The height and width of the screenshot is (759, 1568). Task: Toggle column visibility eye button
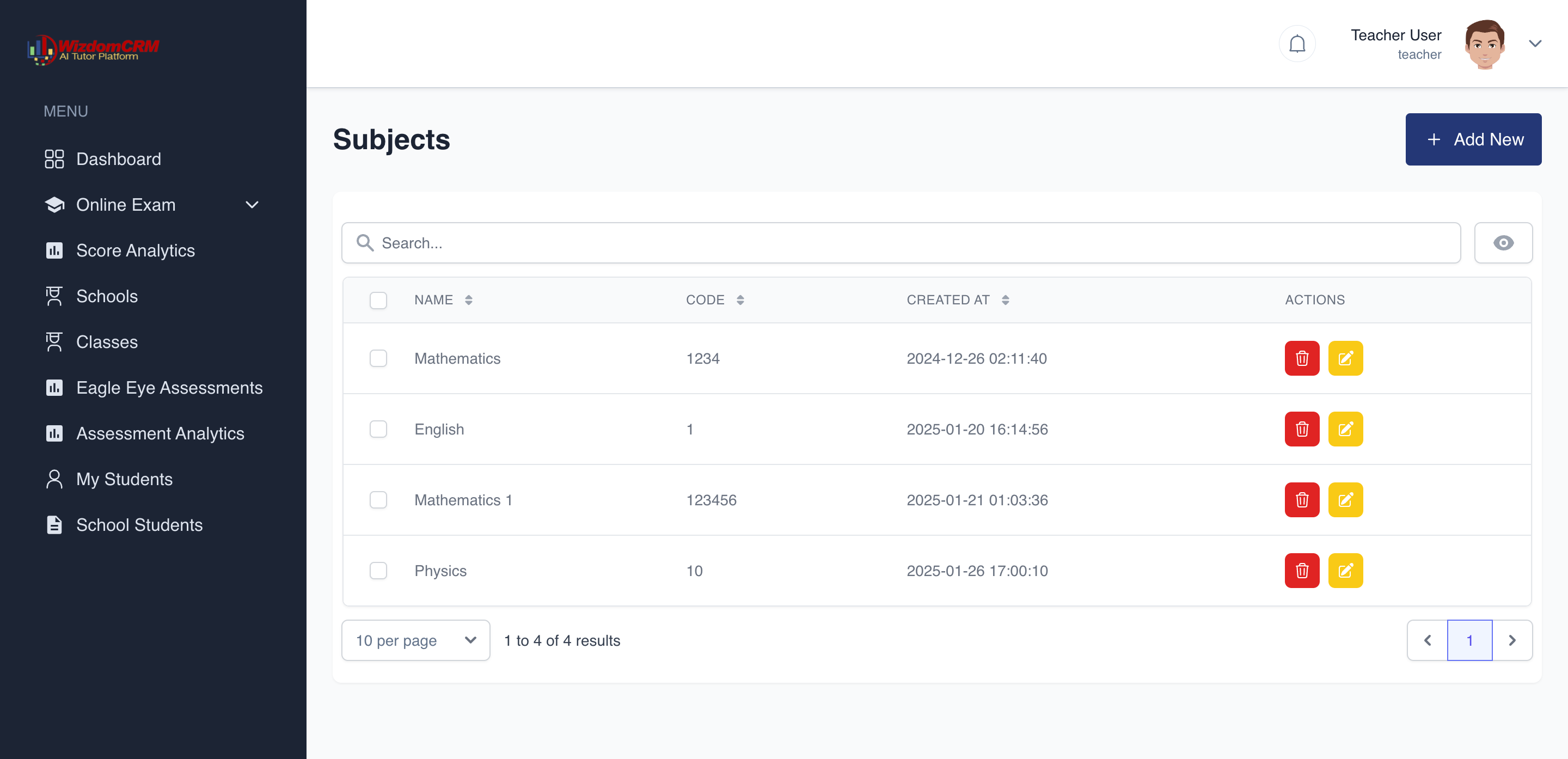pyautogui.click(x=1503, y=243)
